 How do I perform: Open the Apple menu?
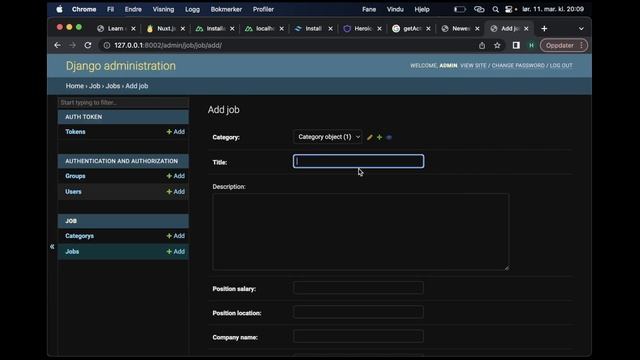[x=60, y=9]
